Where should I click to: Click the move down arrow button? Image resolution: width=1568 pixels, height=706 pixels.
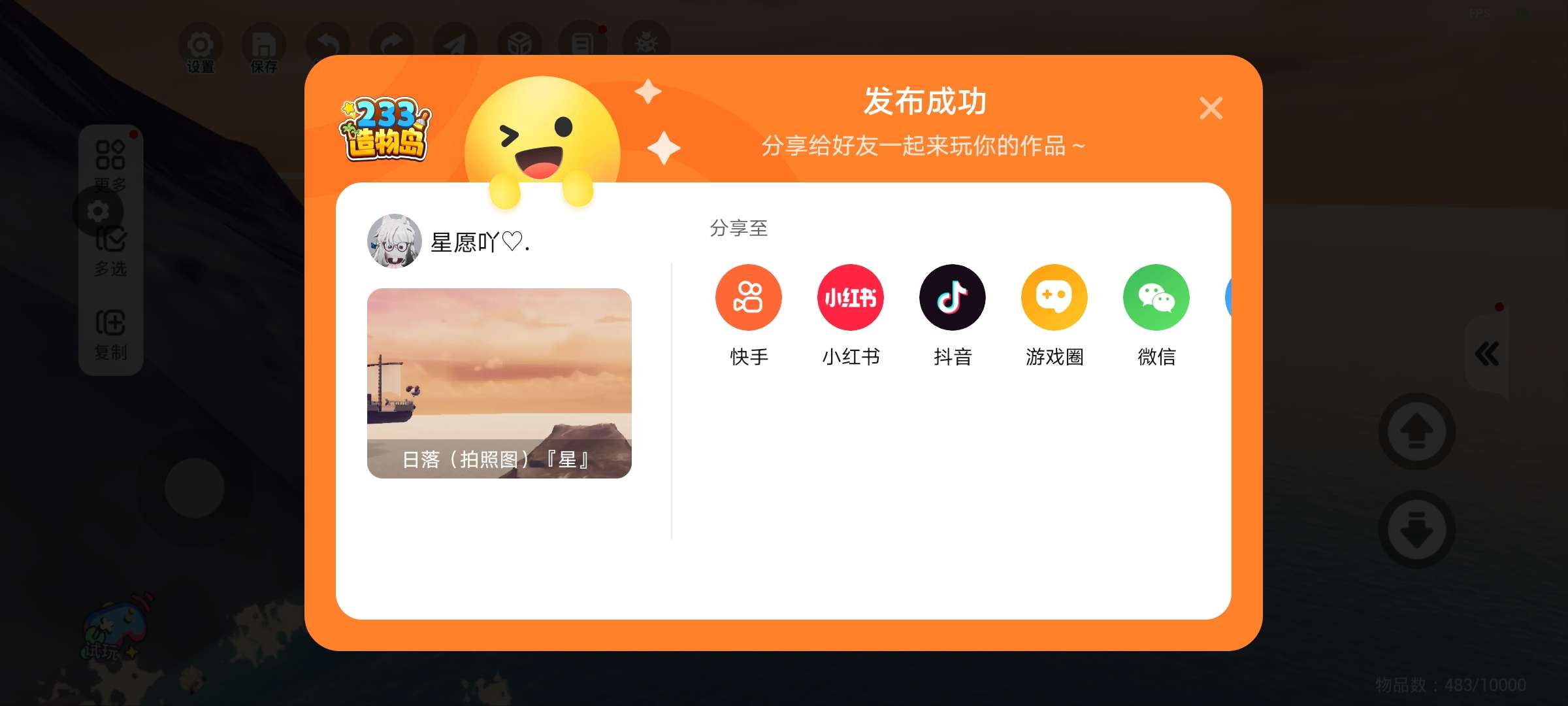[x=1416, y=529]
